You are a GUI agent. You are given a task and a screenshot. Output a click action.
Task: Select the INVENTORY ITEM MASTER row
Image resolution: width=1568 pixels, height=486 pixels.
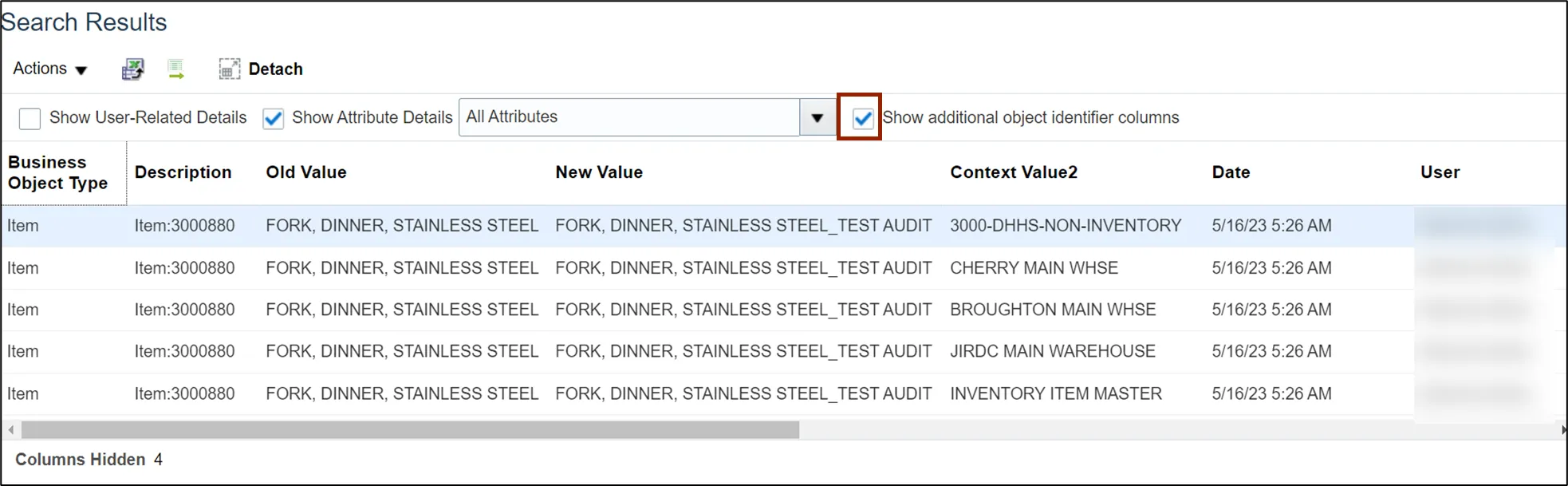tap(1055, 393)
